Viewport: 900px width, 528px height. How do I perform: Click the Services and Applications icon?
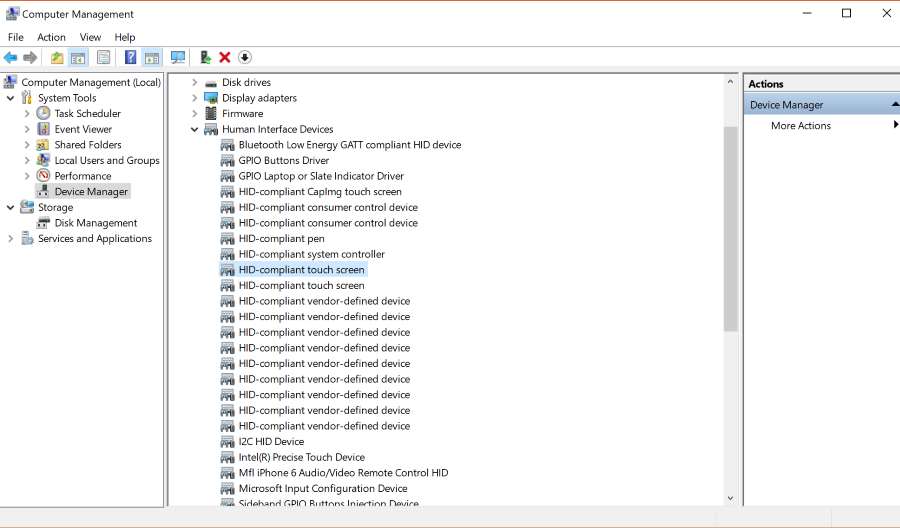(27, 238)
